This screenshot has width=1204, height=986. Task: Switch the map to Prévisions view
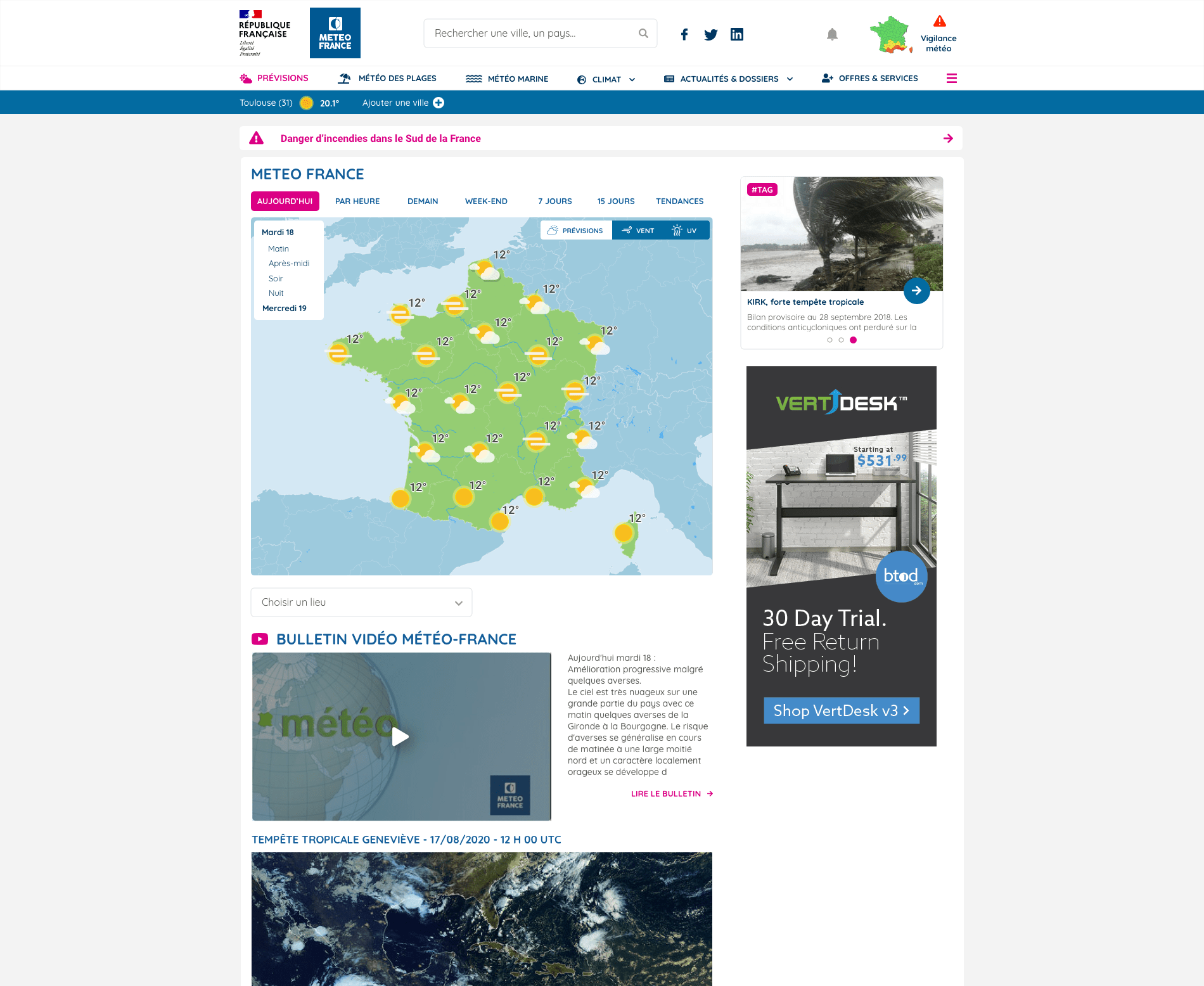coord(576,230)
